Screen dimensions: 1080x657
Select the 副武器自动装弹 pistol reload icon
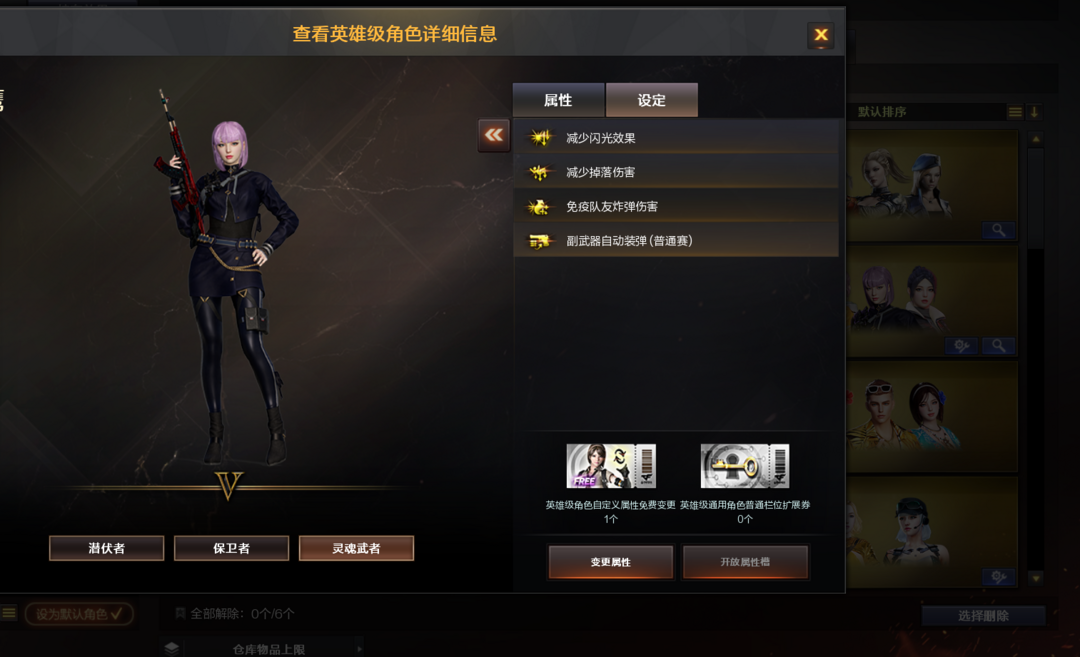(540, 241)
